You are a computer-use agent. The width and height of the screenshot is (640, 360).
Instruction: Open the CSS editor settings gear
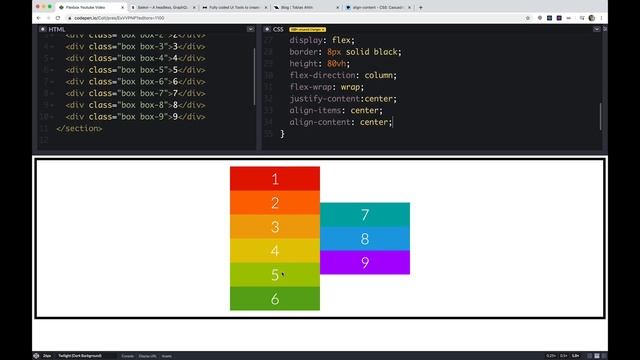267,29
